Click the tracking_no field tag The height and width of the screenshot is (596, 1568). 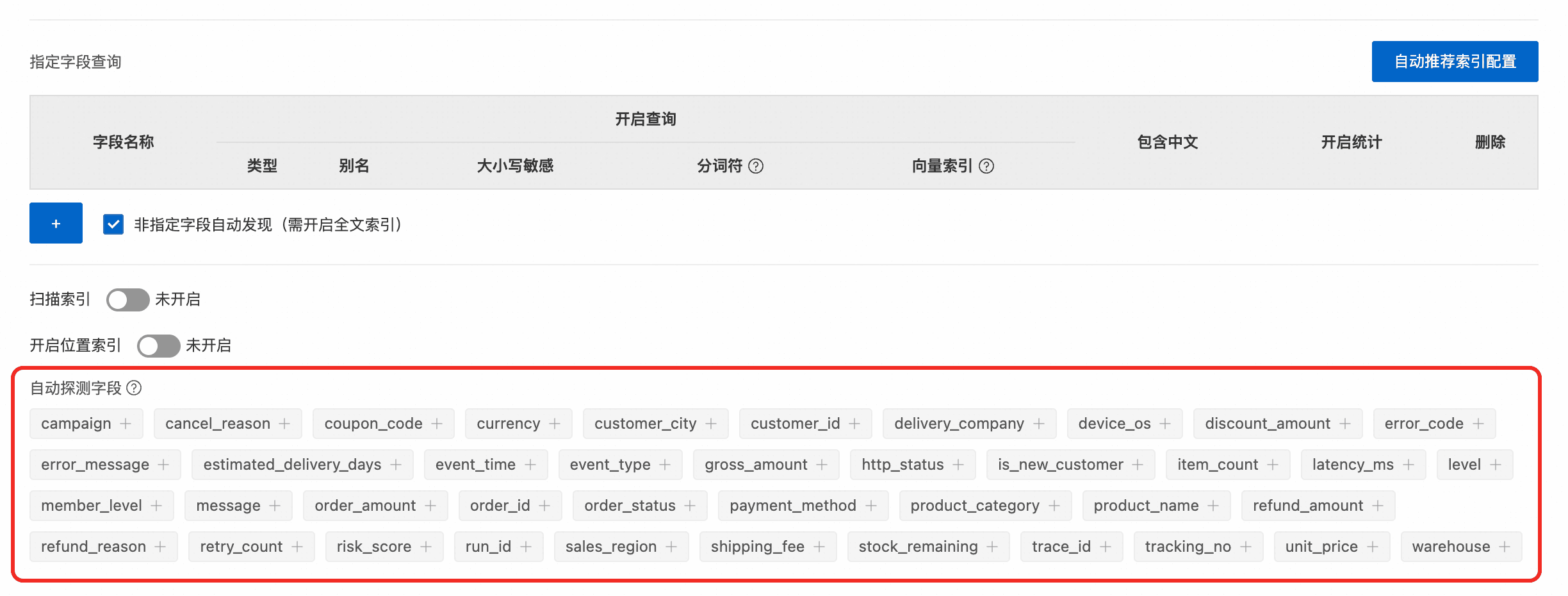tap(1198, 547)
